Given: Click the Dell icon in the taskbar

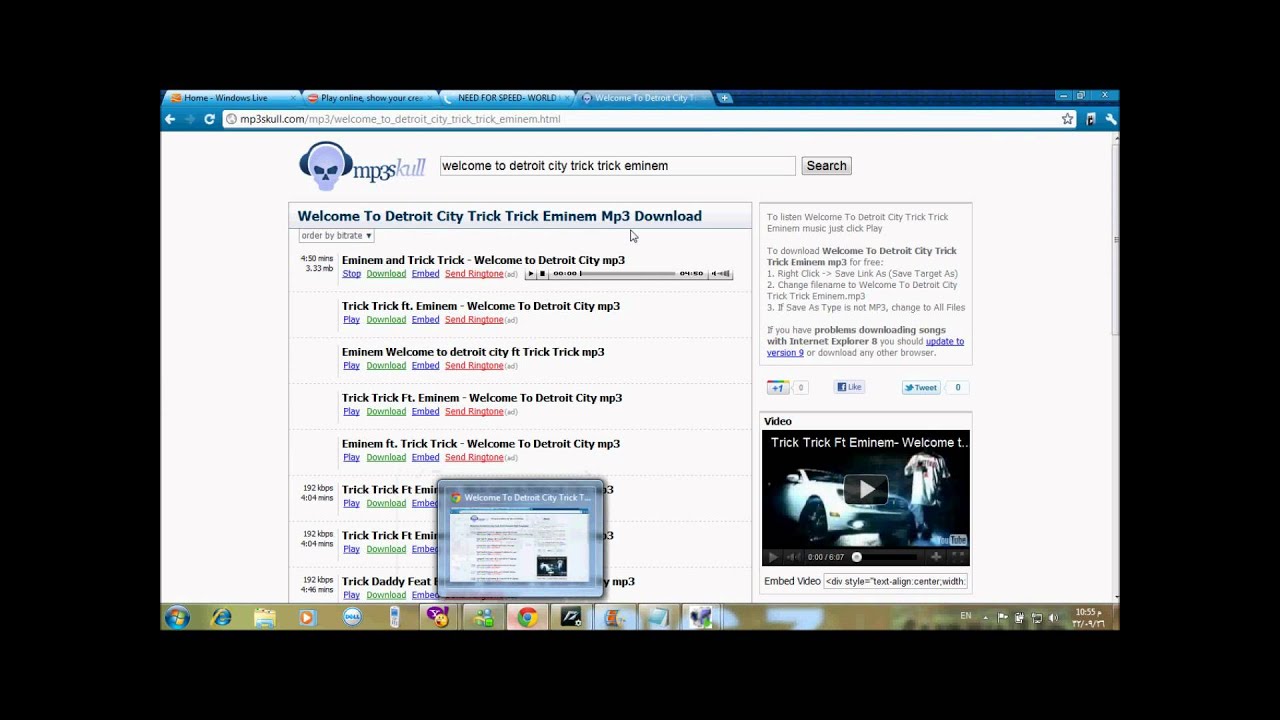Looking at the screenshot, I should pos(351,617).
